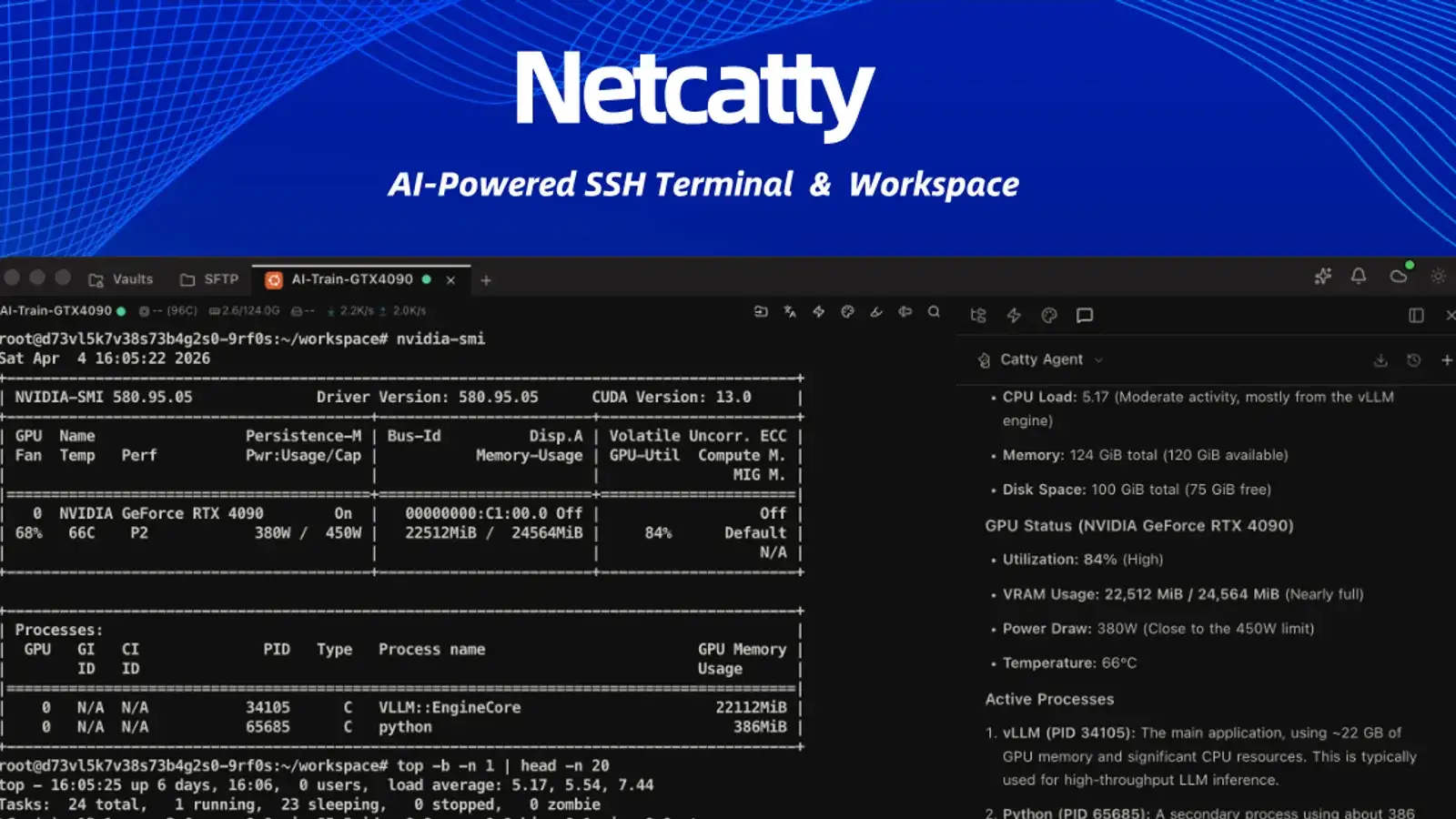
Task: Click the 'Utilization: 84% (High)' line
Action: point(1083,560)
